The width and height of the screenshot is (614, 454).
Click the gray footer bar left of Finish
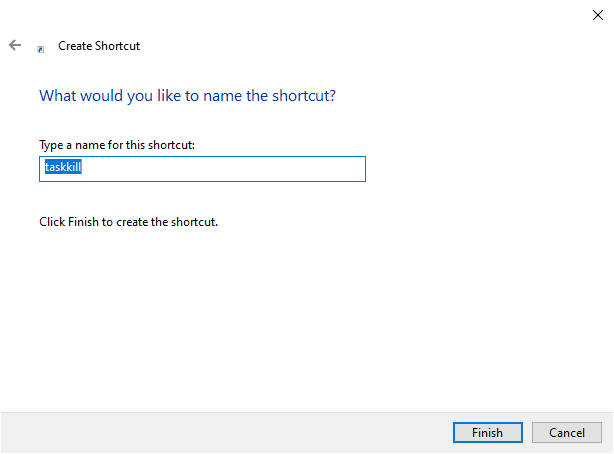pos(220,433)
